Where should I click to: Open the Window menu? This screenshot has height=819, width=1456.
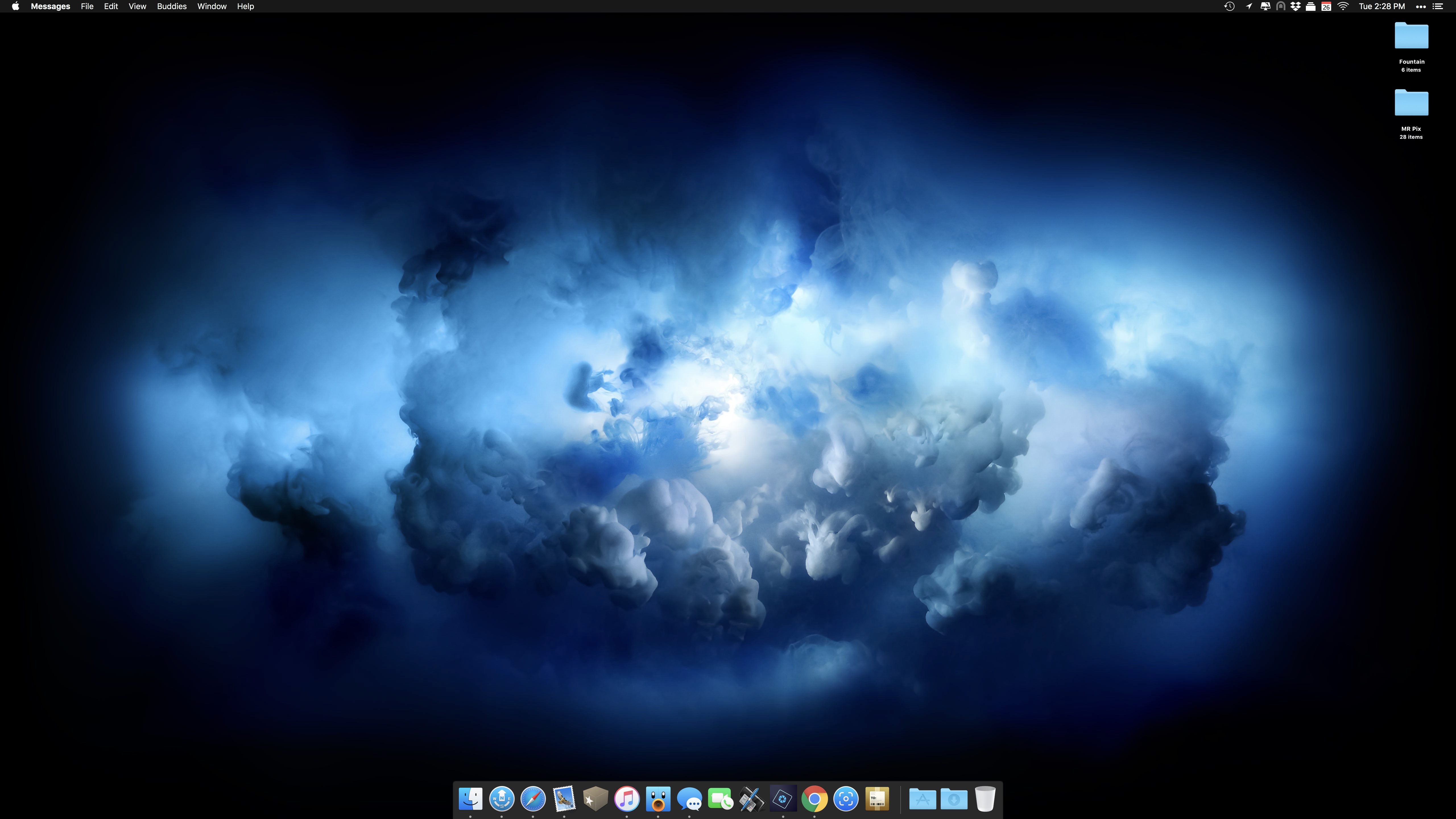coord(211,6)
